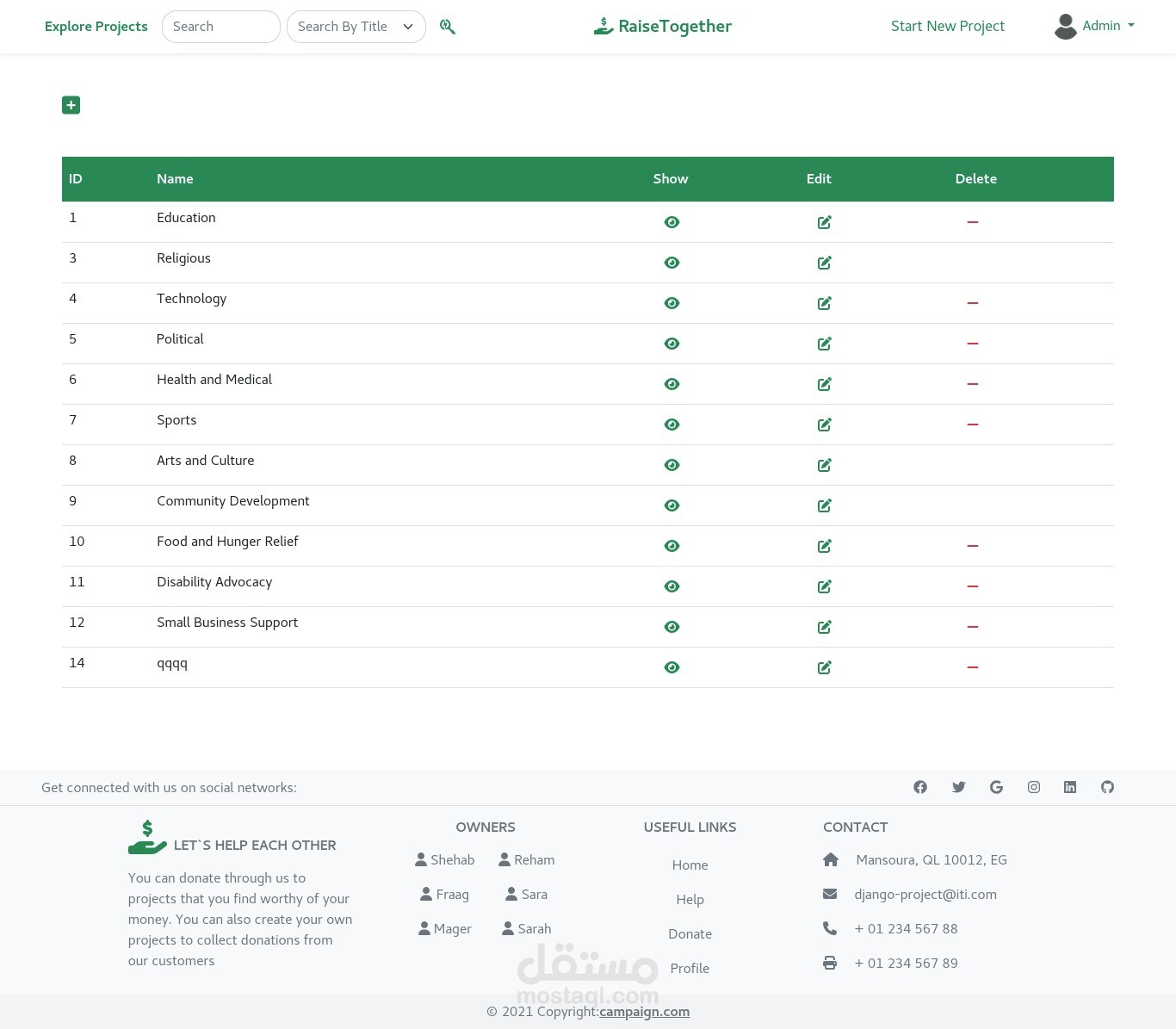The image size is (1176, 1029).
Task: Click the GitHub icon in the footer
Action: [1107, 787]
